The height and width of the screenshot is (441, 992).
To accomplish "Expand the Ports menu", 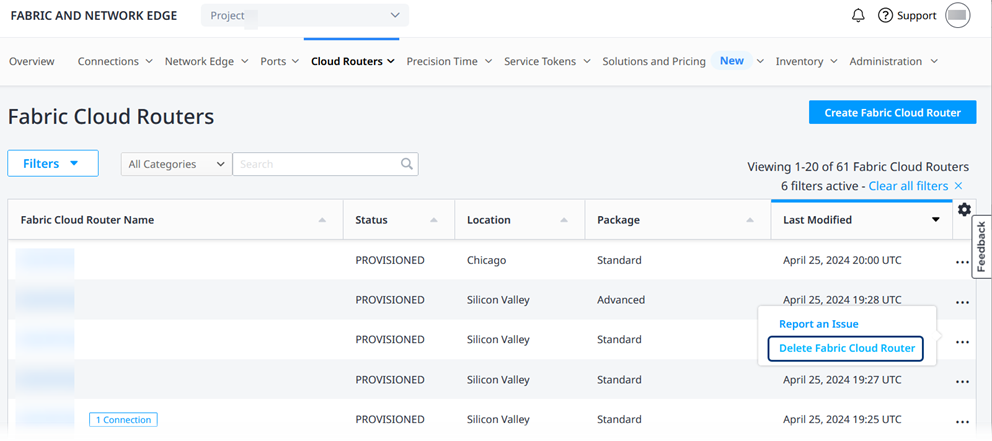I will 279,61.
